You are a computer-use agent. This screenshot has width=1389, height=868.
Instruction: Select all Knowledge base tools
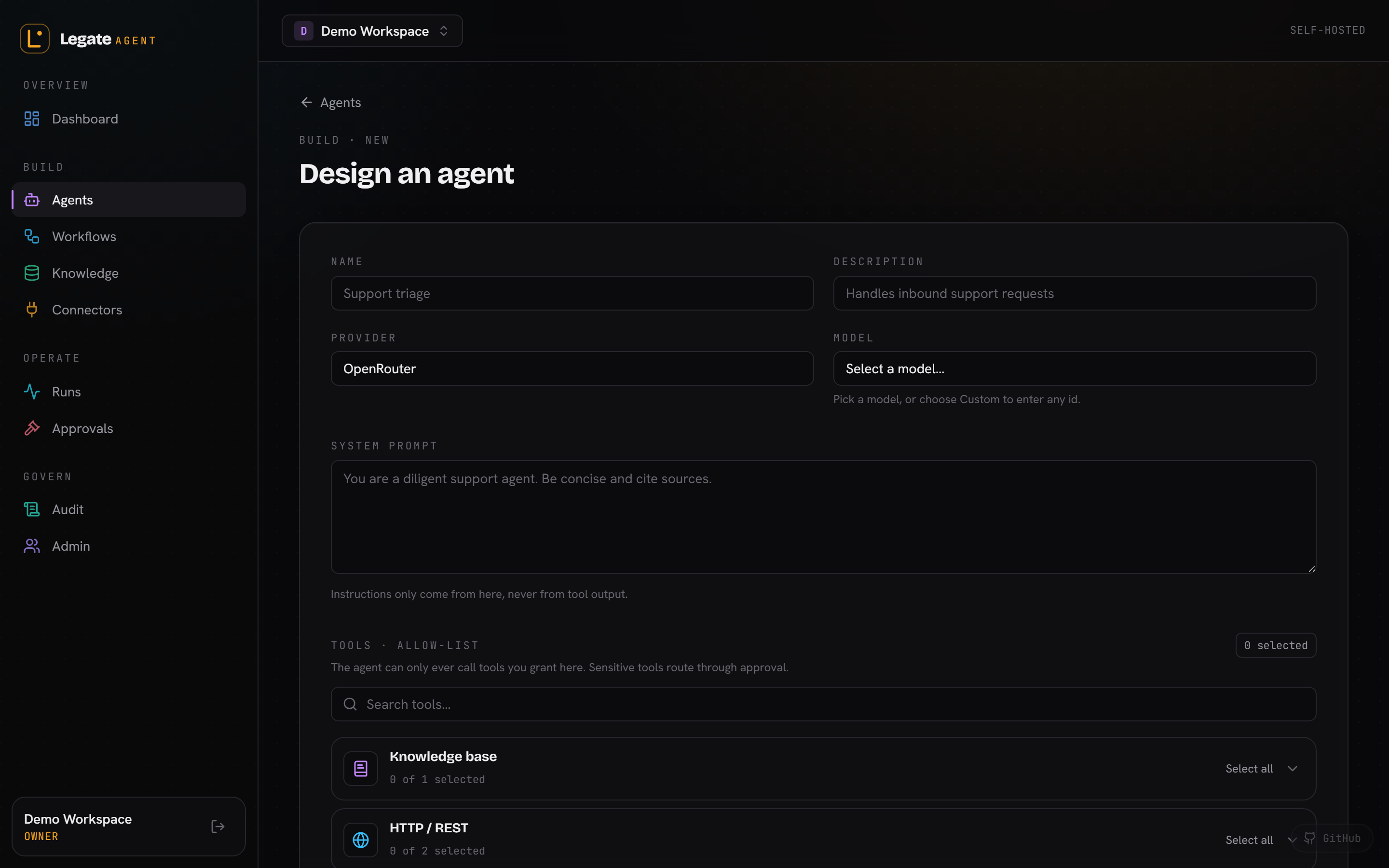pos(1249,769)
